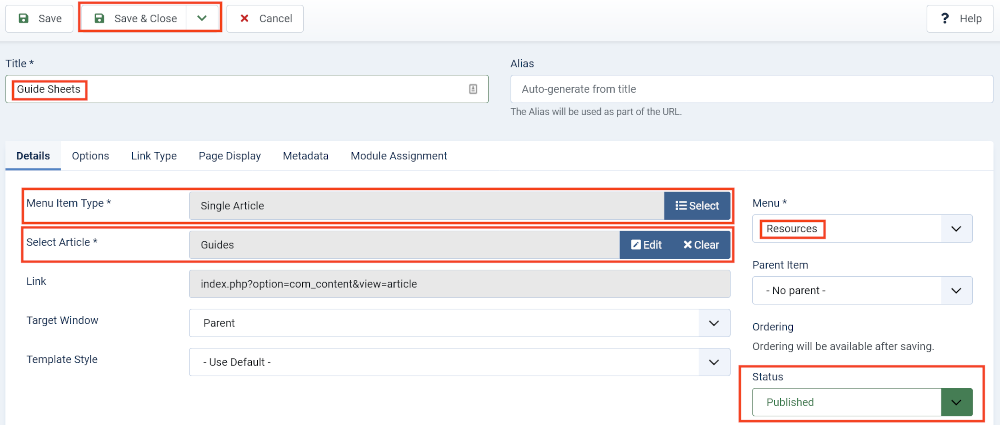
Task: Click the Save & Close button
Action: click(135, 19)
